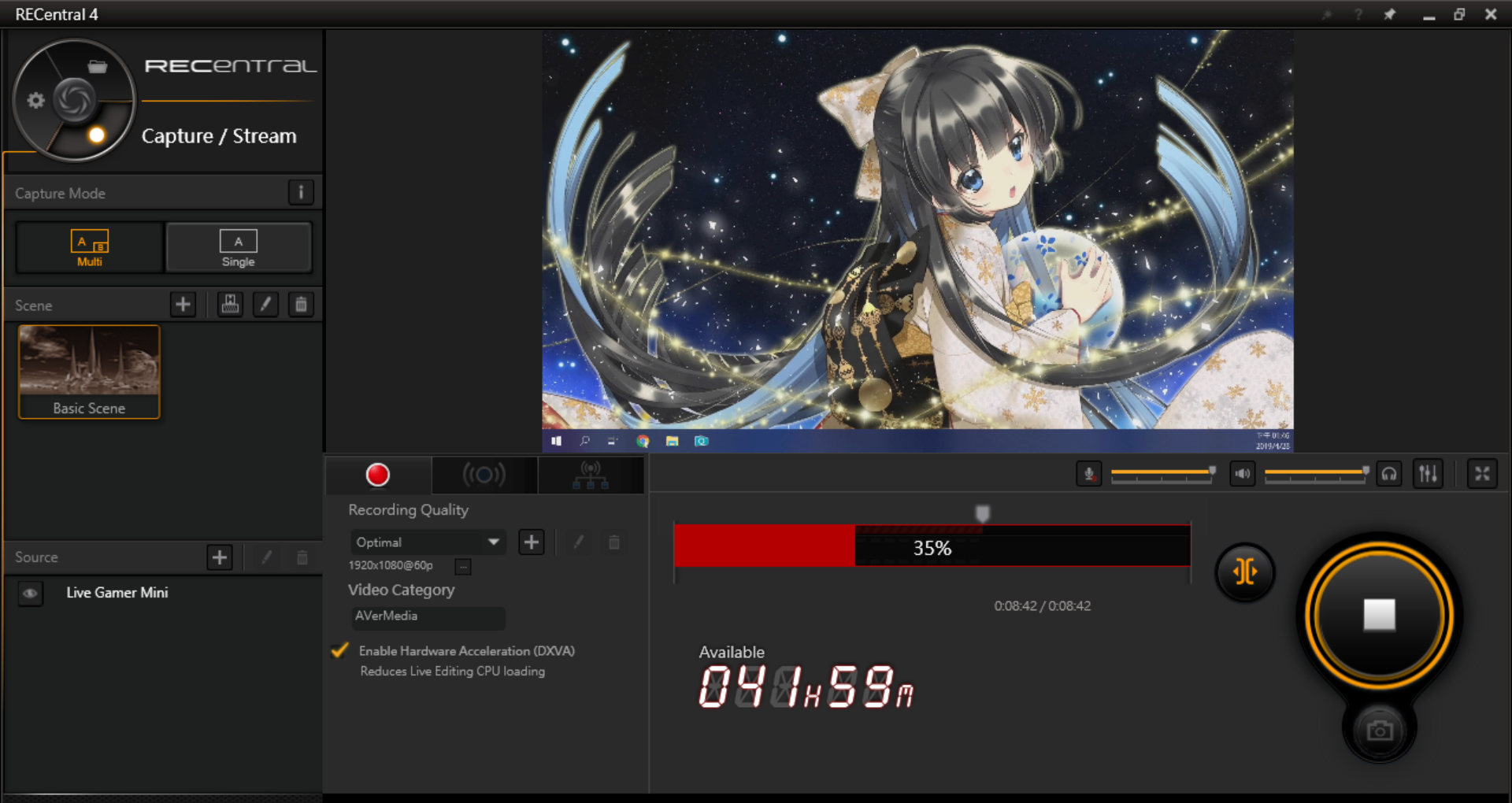
Task: Mute the system speaker audio
Action: tap(1243, 474)
